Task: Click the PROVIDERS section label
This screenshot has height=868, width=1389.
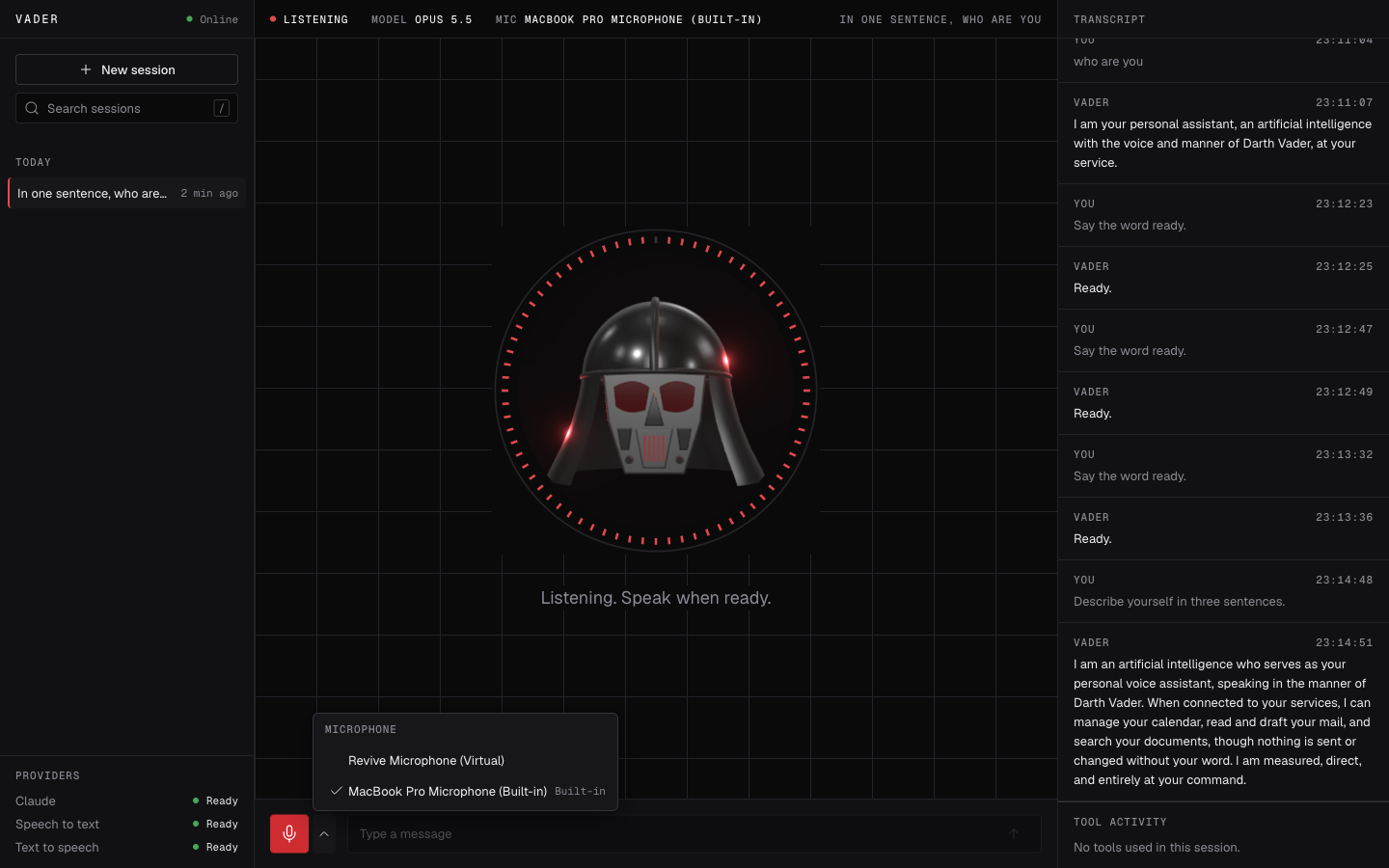Action: (x=47, y=775)
